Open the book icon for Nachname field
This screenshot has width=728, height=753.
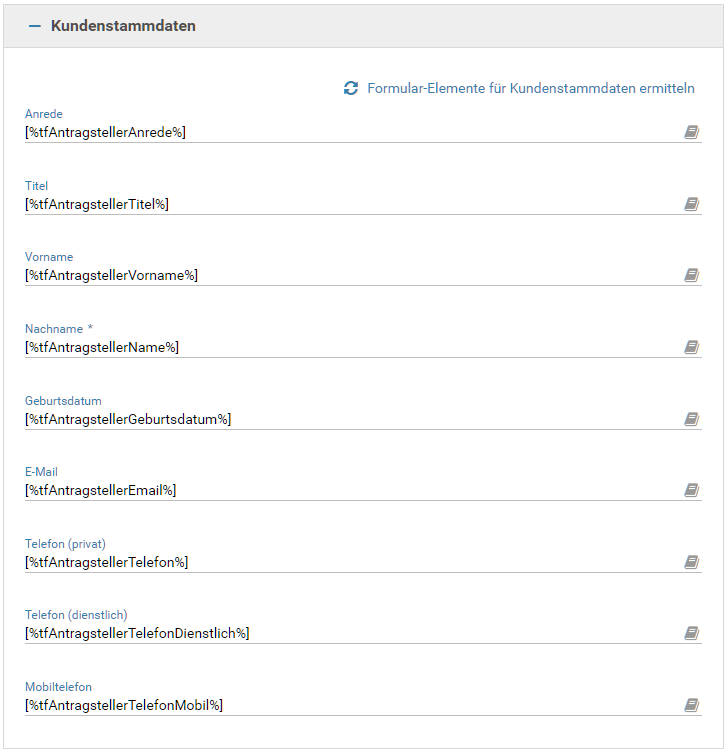pos(691,347)
